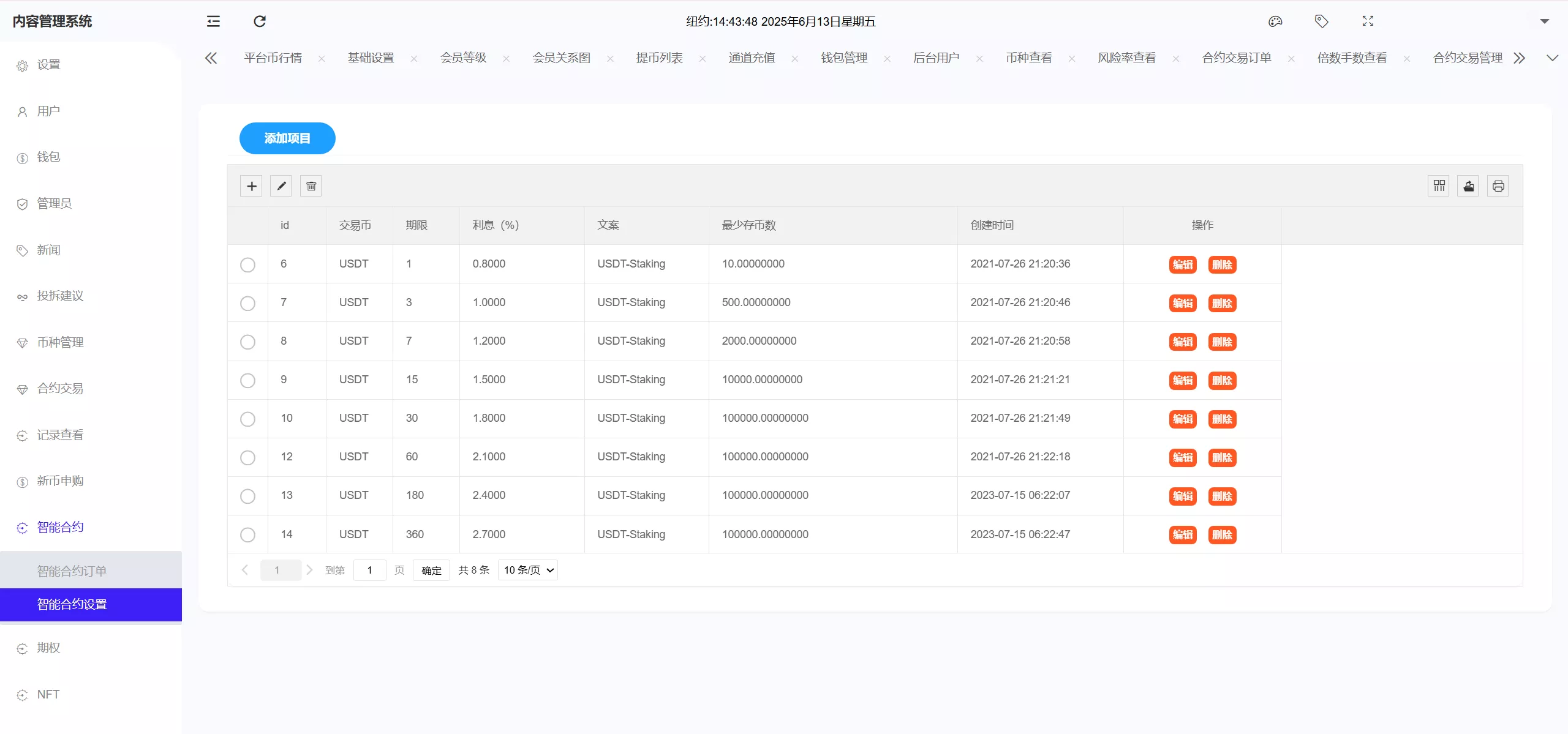Open the theme palette icon in header
The image size is (1568, 734).
tap(1276, 21)
